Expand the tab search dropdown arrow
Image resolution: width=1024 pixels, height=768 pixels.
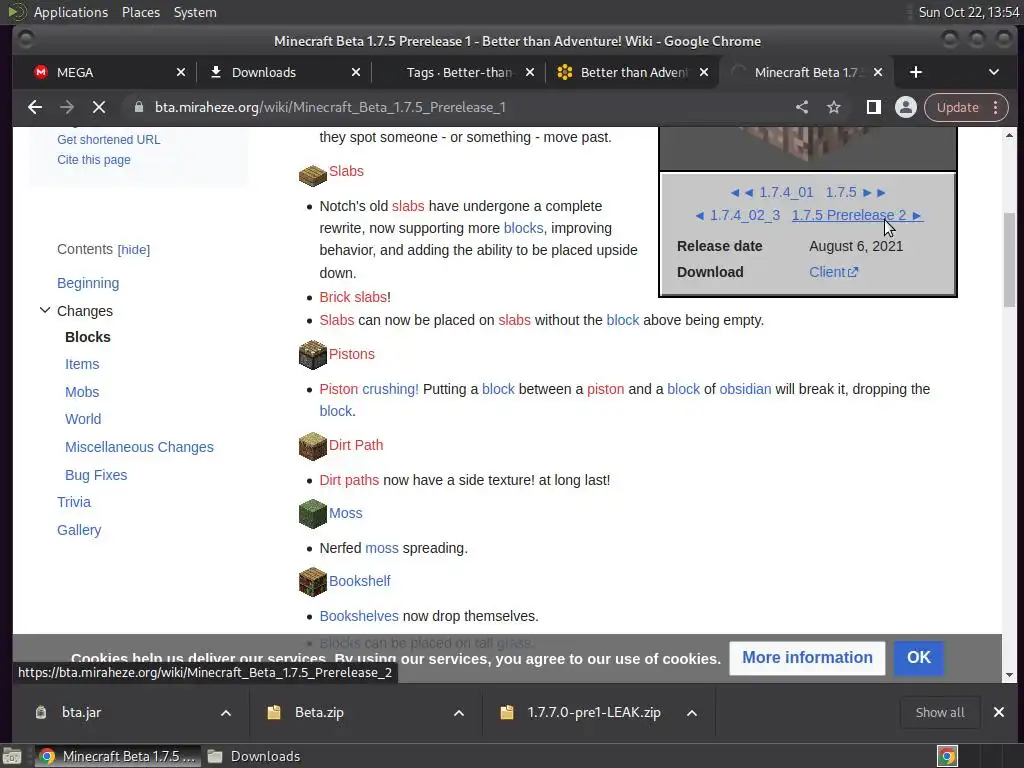tap(993, 72)
